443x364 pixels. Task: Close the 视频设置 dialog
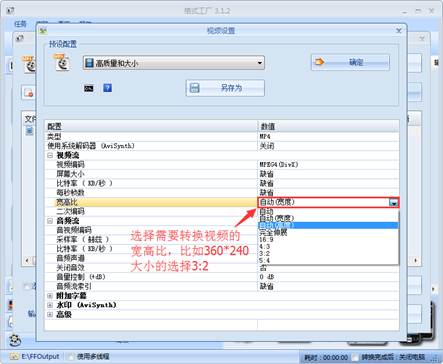399,31
